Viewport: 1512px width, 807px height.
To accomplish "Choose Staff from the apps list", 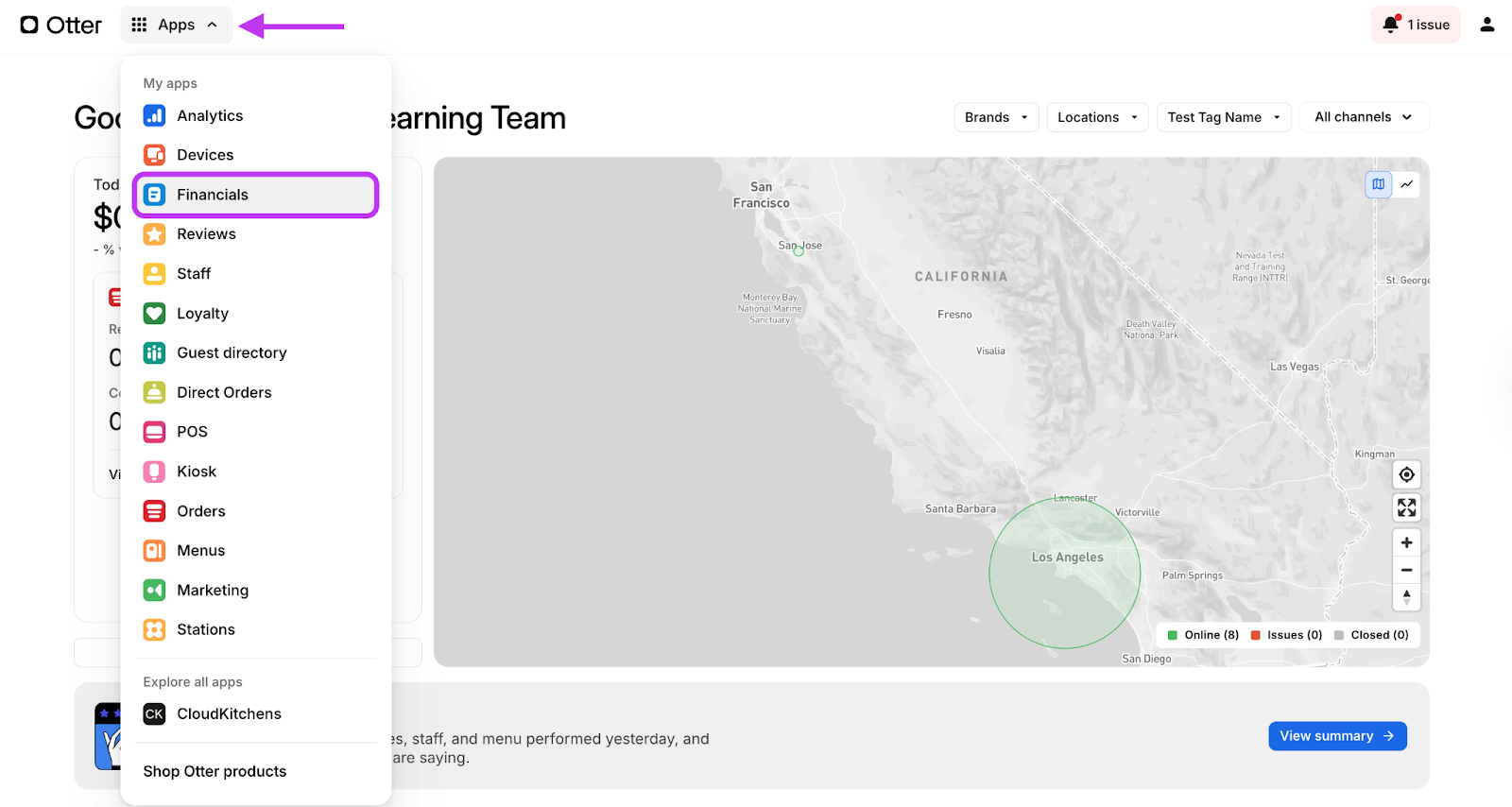I will coord(255,273).
